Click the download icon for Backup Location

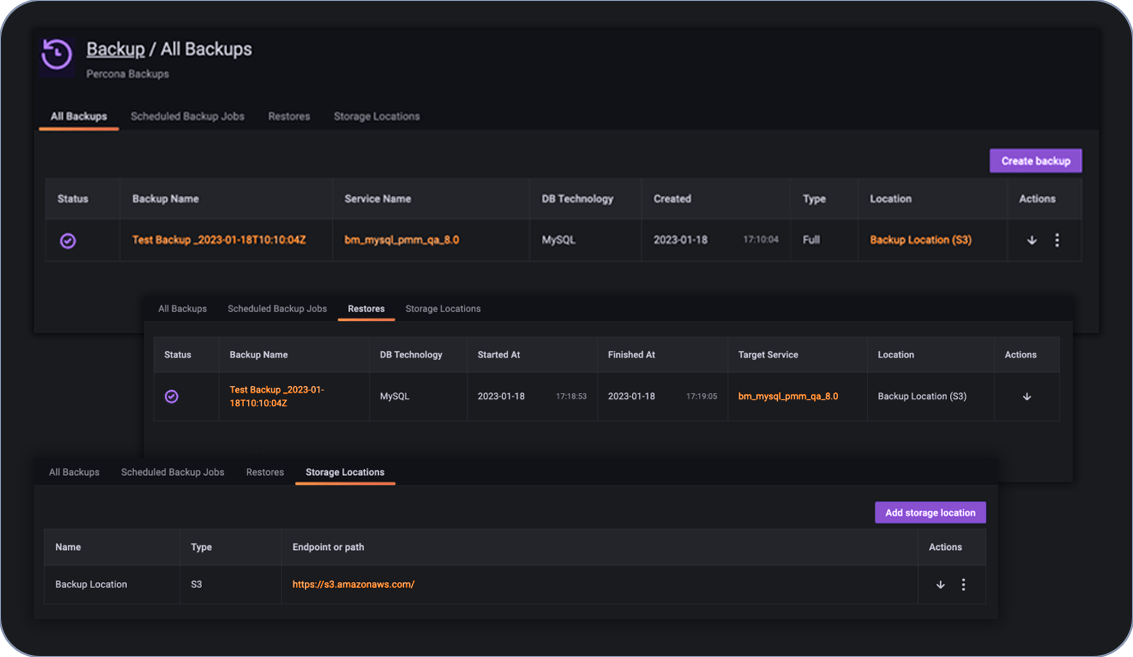tap(940, 584)
